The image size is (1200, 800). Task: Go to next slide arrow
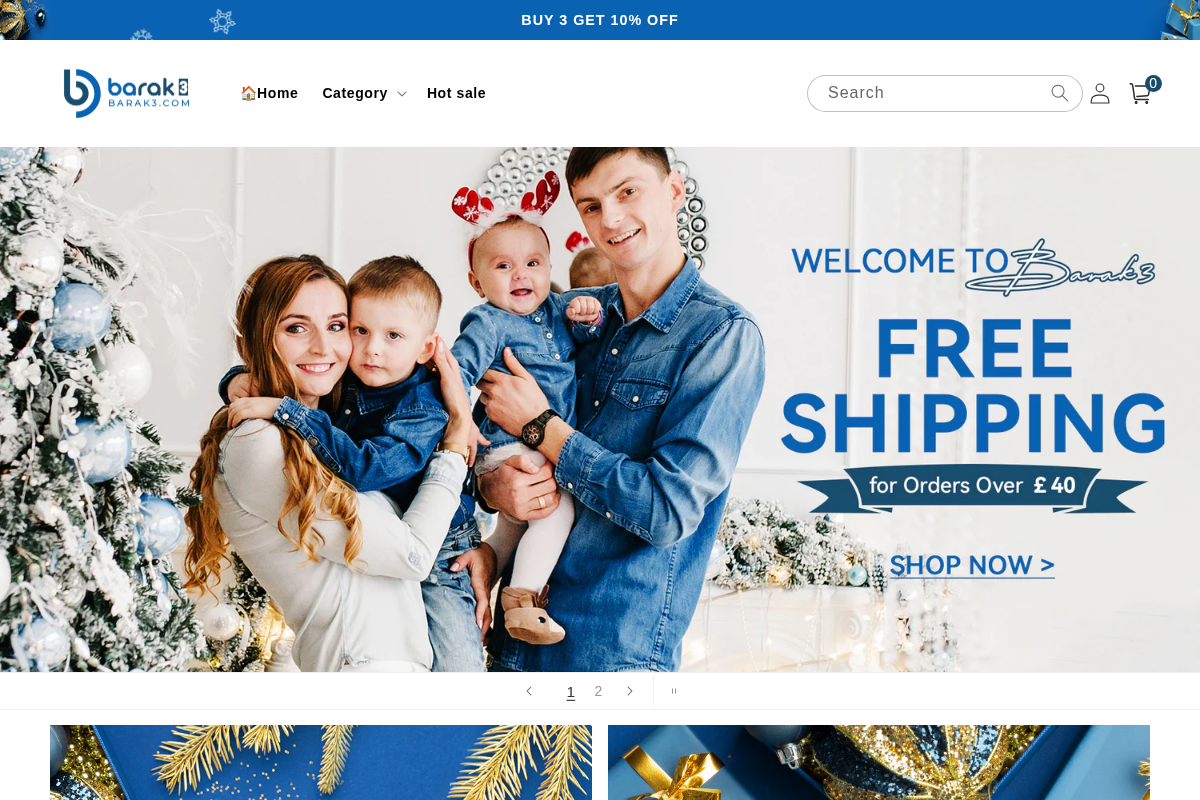(630, 691)
